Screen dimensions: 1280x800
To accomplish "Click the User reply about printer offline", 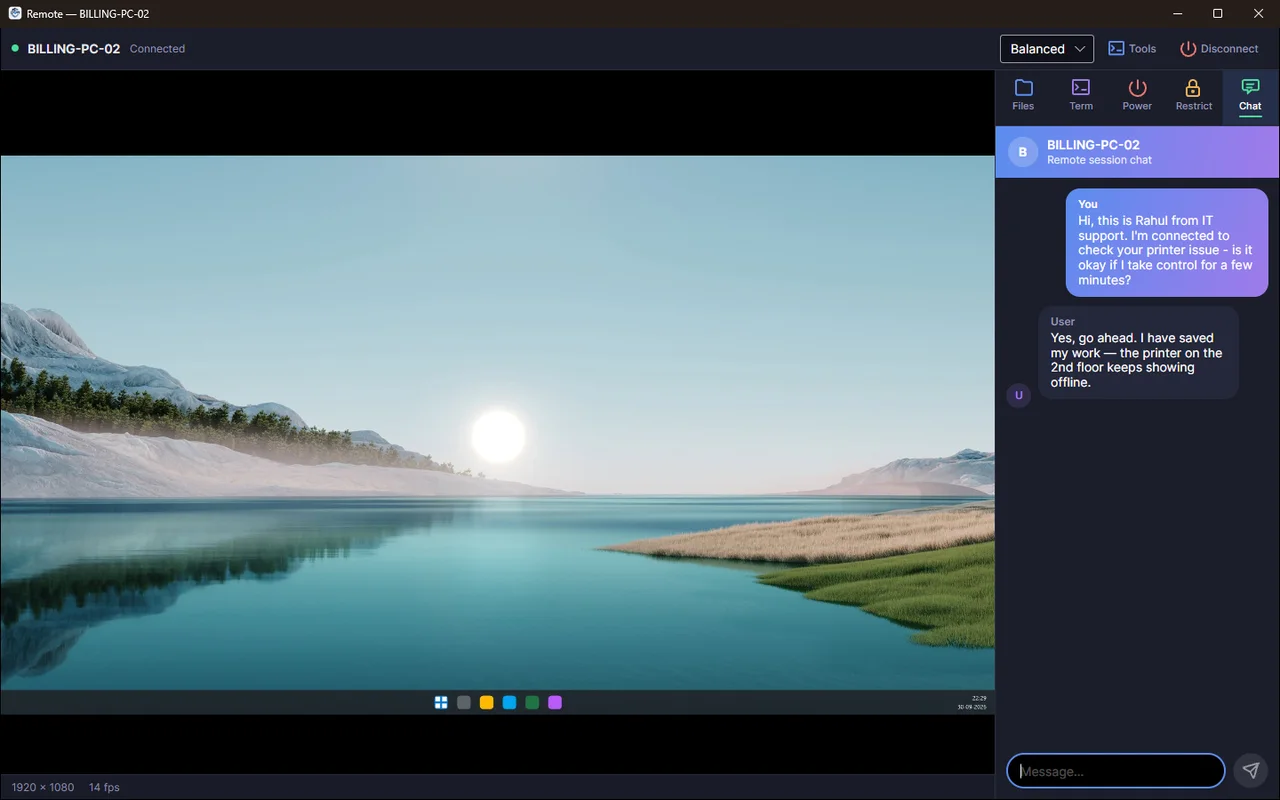I will coord(1138,352).
